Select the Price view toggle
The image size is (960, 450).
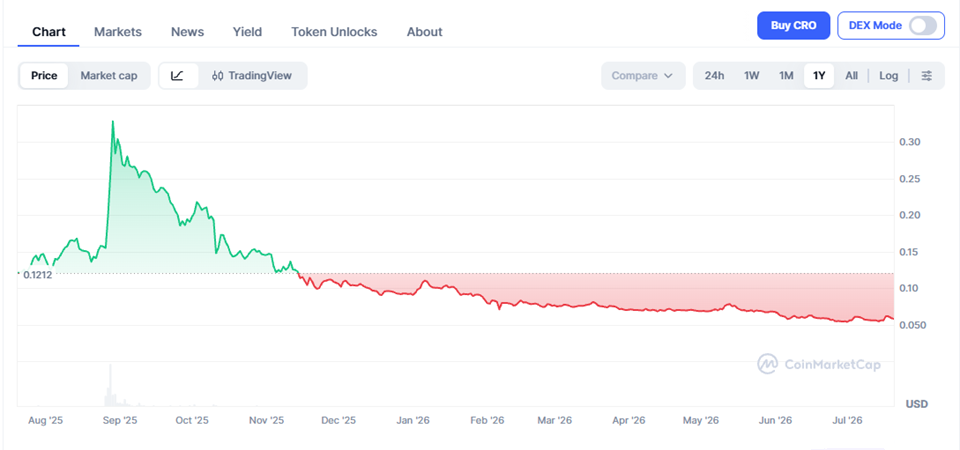click(44, 76)
